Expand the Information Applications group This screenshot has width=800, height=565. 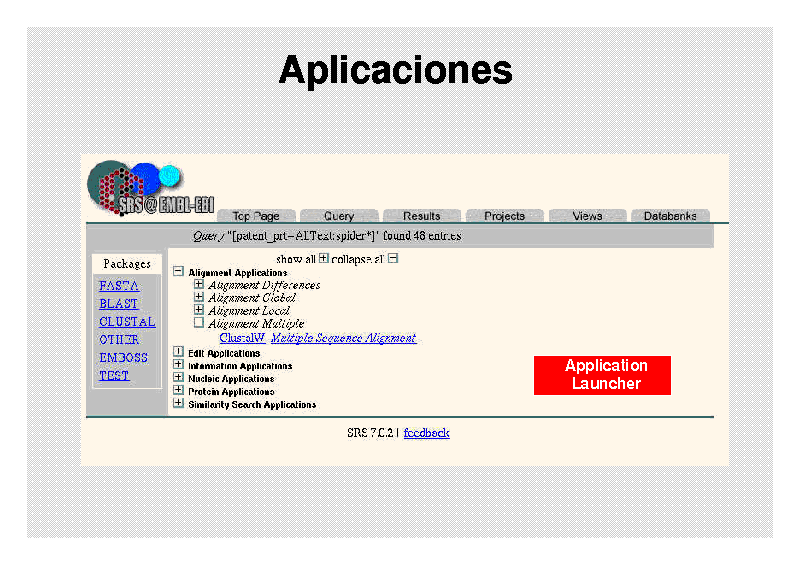point(179,365)
